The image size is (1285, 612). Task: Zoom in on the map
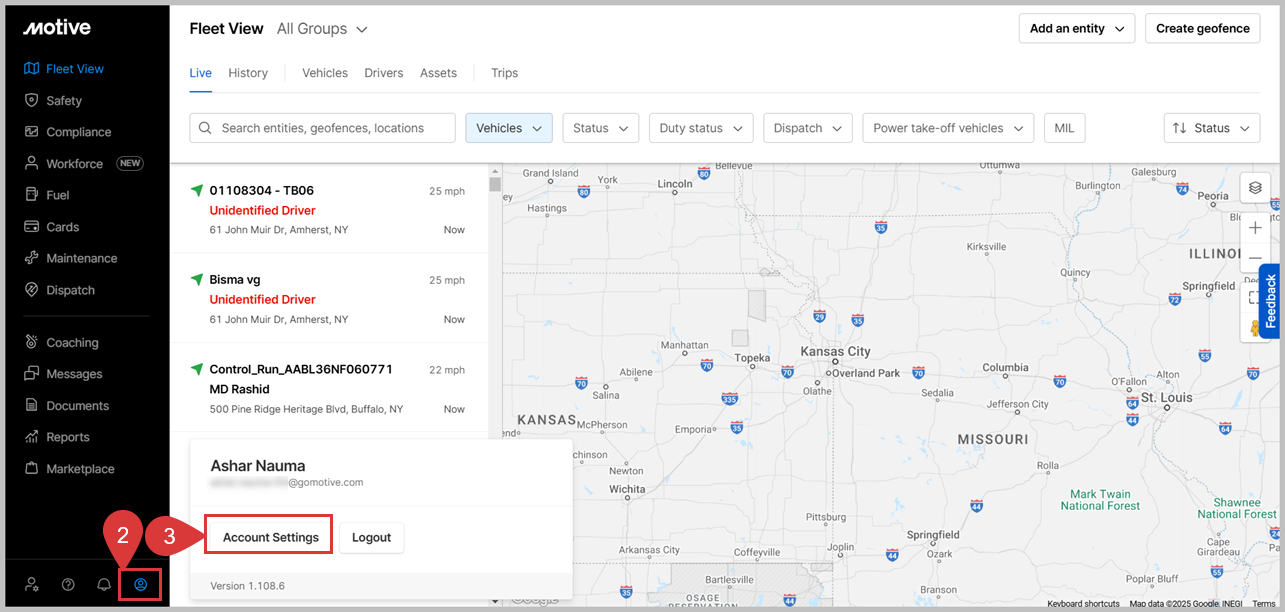tap(1255, 228)
